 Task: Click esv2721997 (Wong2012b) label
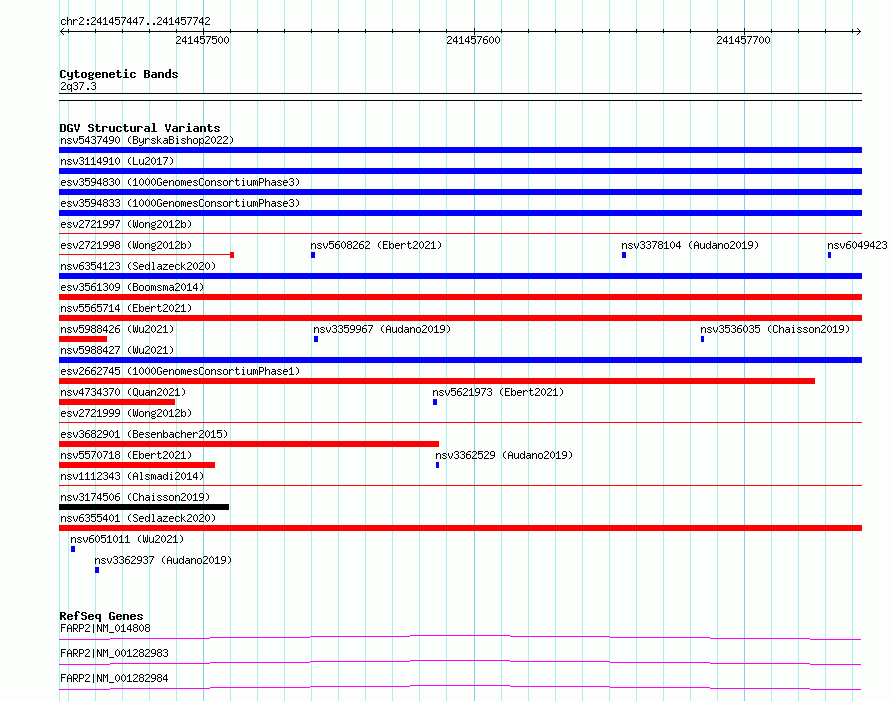coord(126,224)
